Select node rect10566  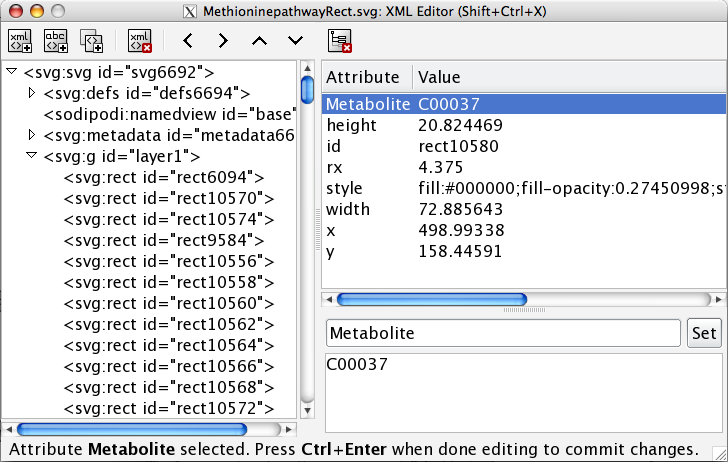169,366
